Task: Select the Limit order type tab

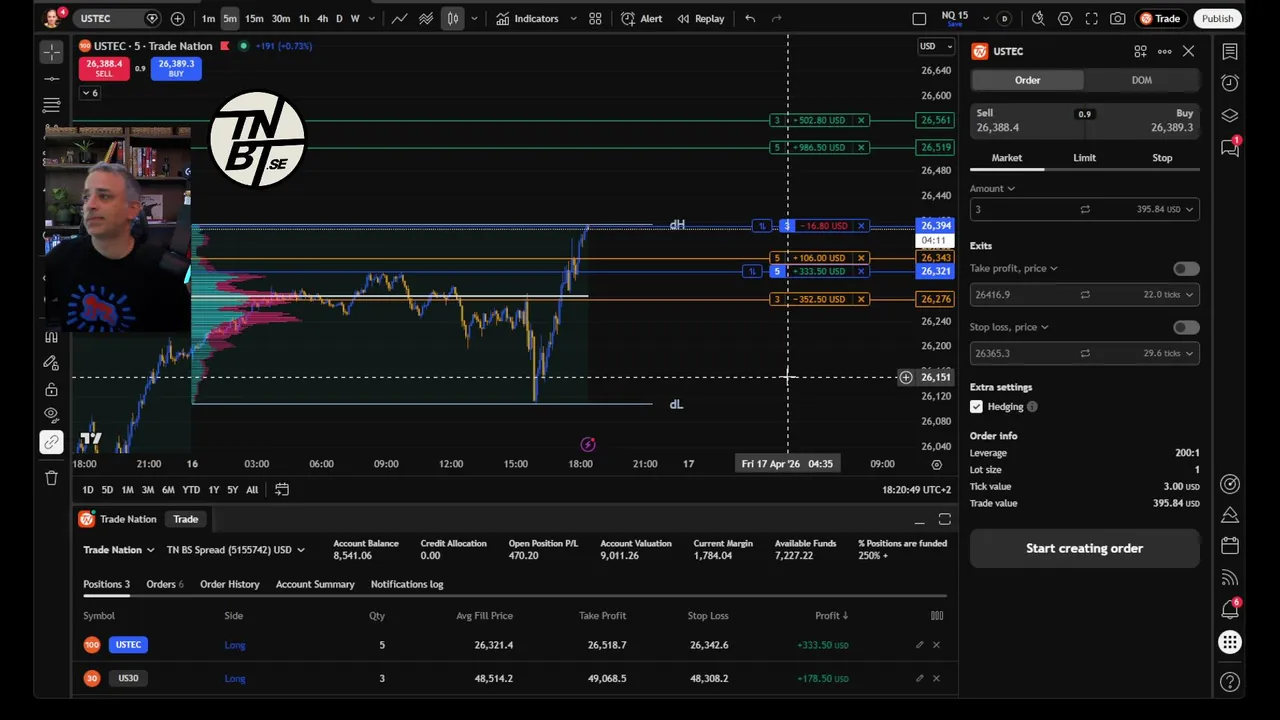Action: coord(1084,158)
